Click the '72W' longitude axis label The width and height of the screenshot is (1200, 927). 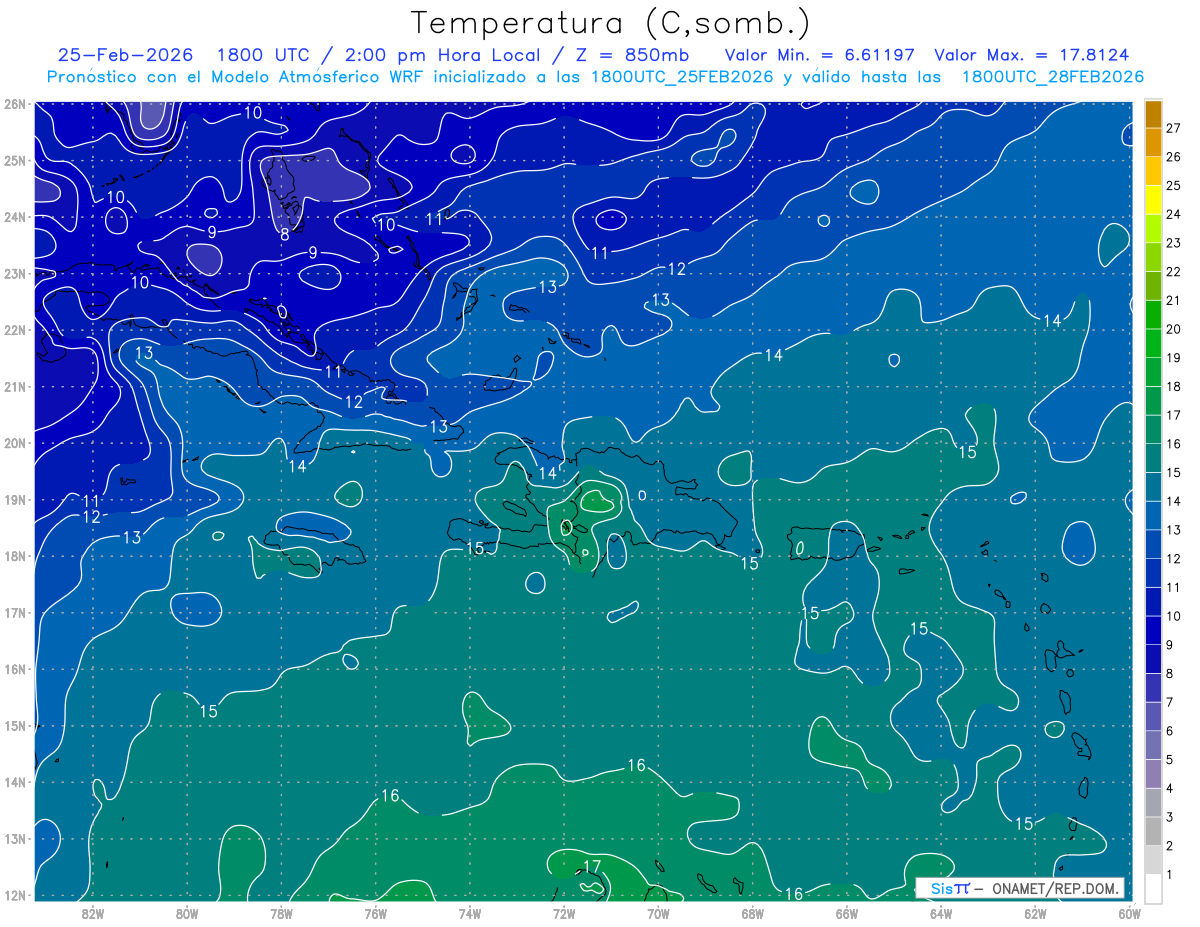(x=563, y=913)
